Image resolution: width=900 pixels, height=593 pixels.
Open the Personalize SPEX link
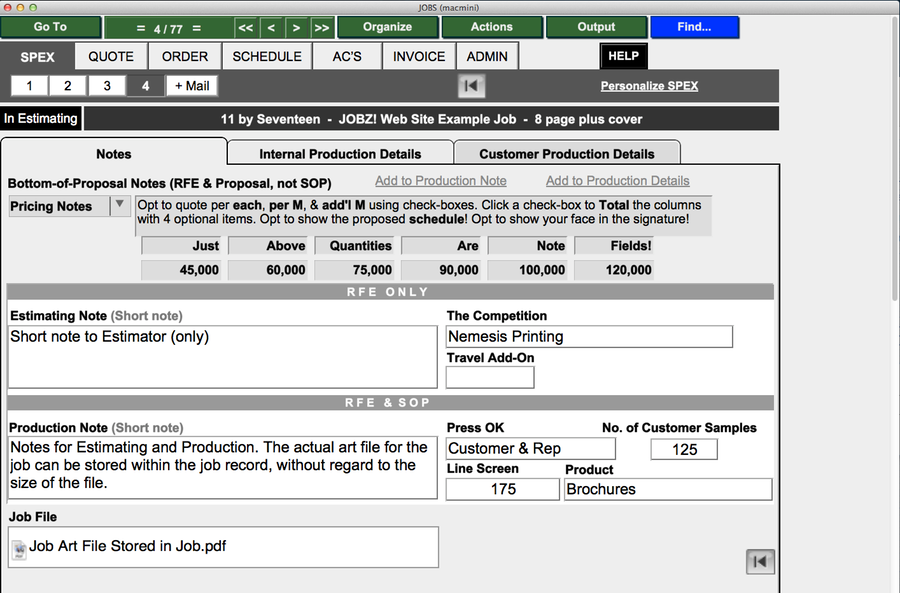[x=649, y=86]
